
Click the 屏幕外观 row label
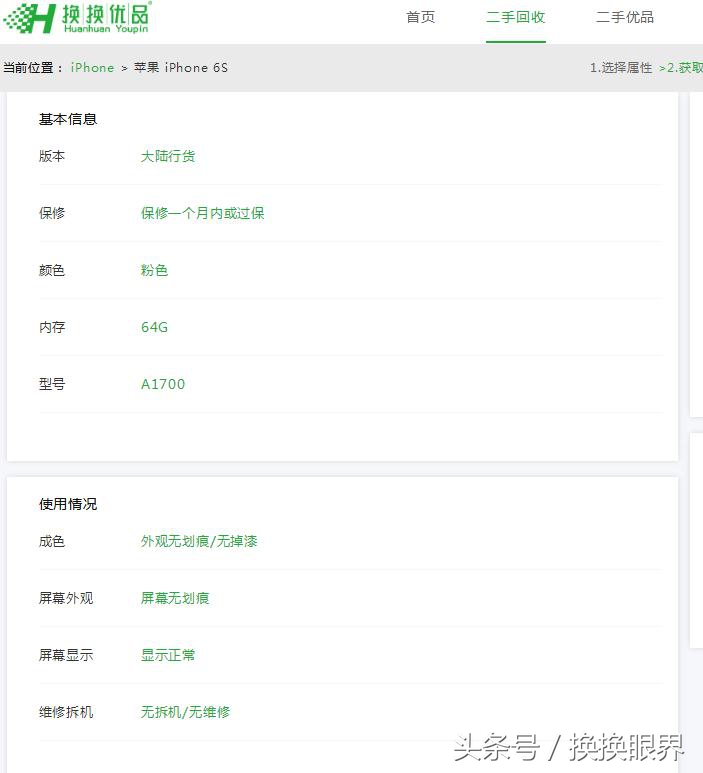pos(66,598)
